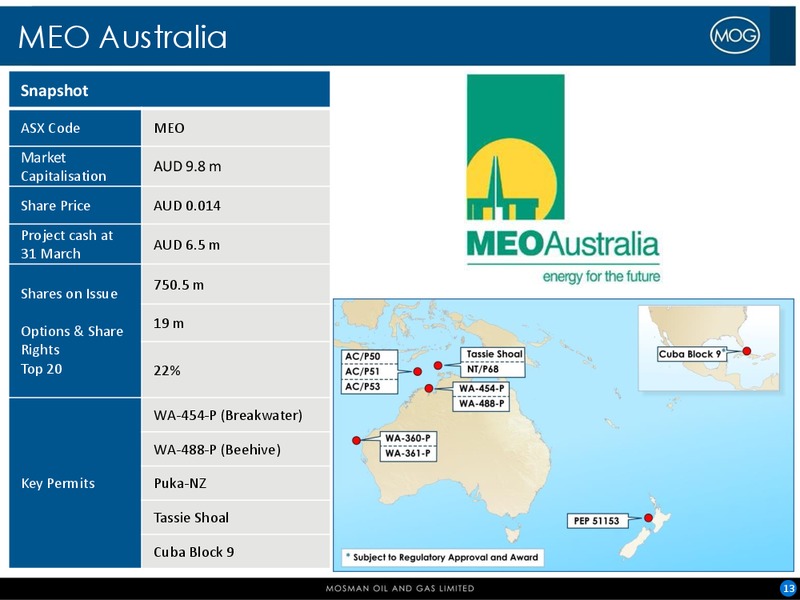Click the 'ASX Code' row label

click(51, 128)
